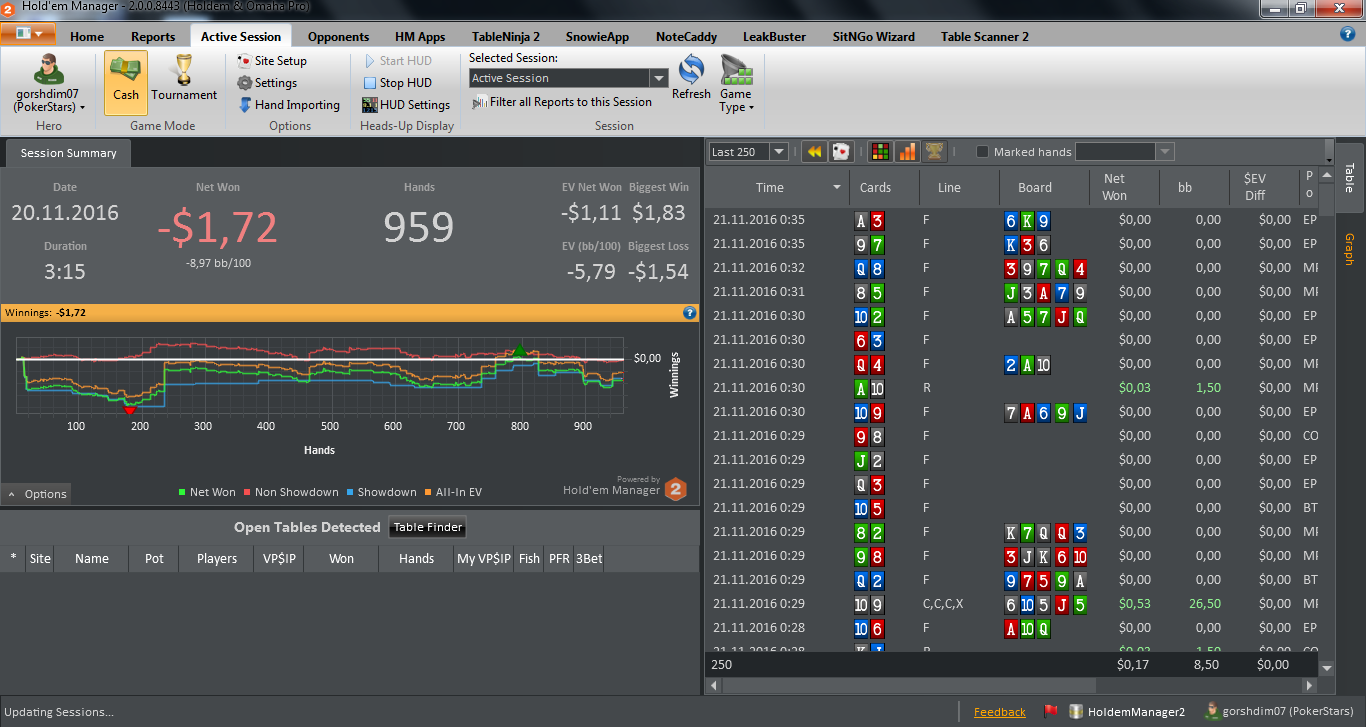
Task: Click Time column sort arrow
Action: pyautogui.click(x=837, y=188)
